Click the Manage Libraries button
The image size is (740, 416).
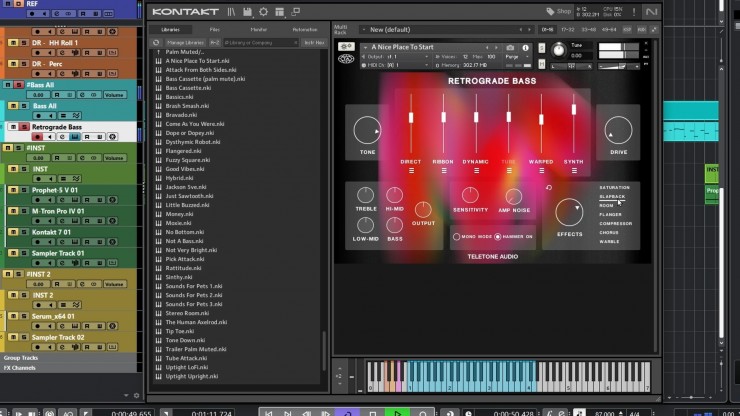pos(184,43)
